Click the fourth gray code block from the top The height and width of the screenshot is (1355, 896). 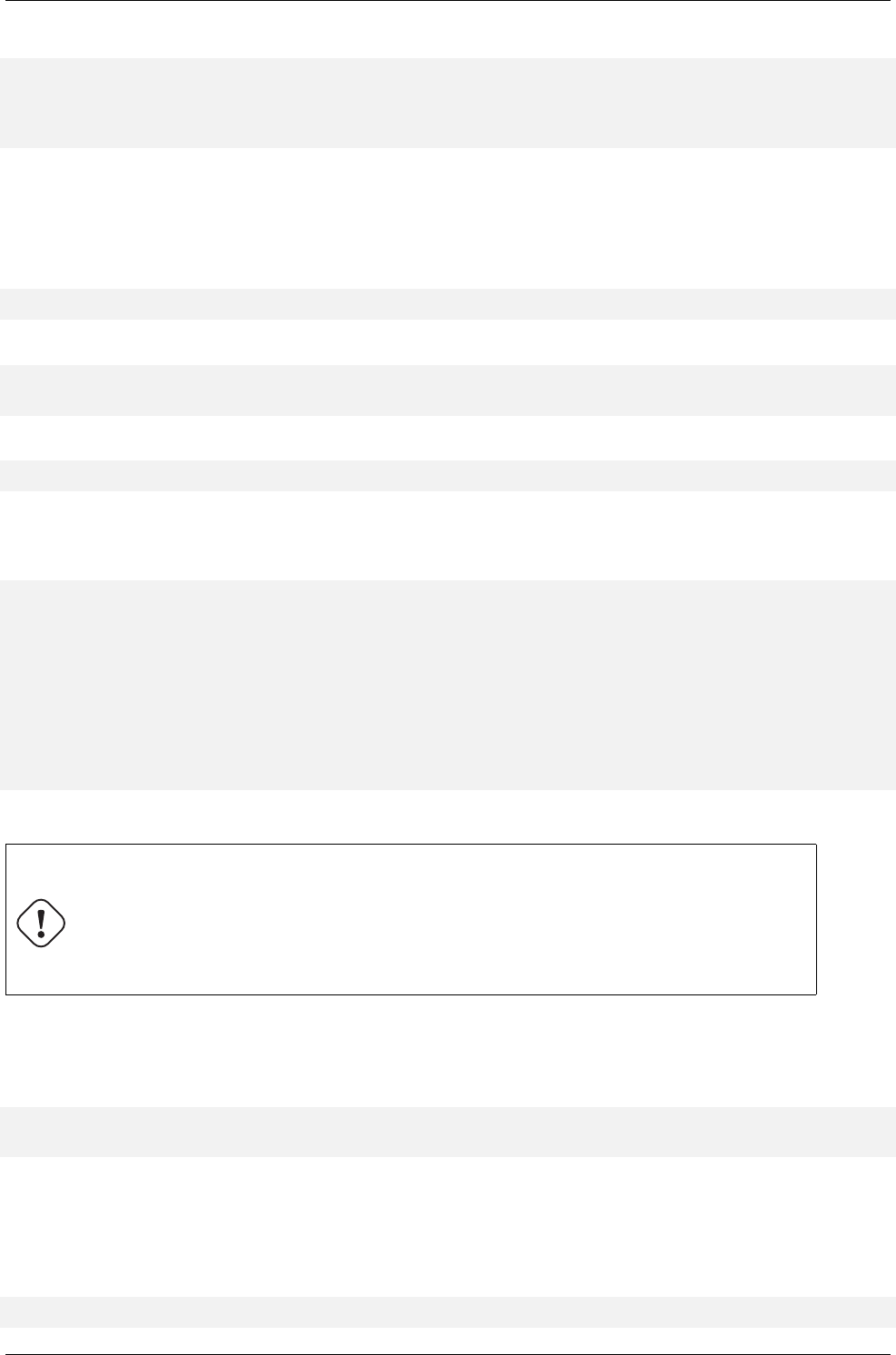pyautogui.click(x=448, y=476)
